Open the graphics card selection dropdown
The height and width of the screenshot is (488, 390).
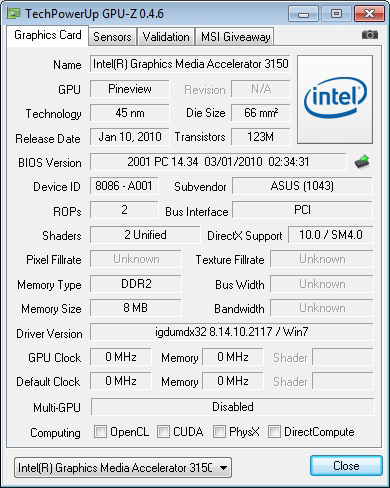coord(123,468)
